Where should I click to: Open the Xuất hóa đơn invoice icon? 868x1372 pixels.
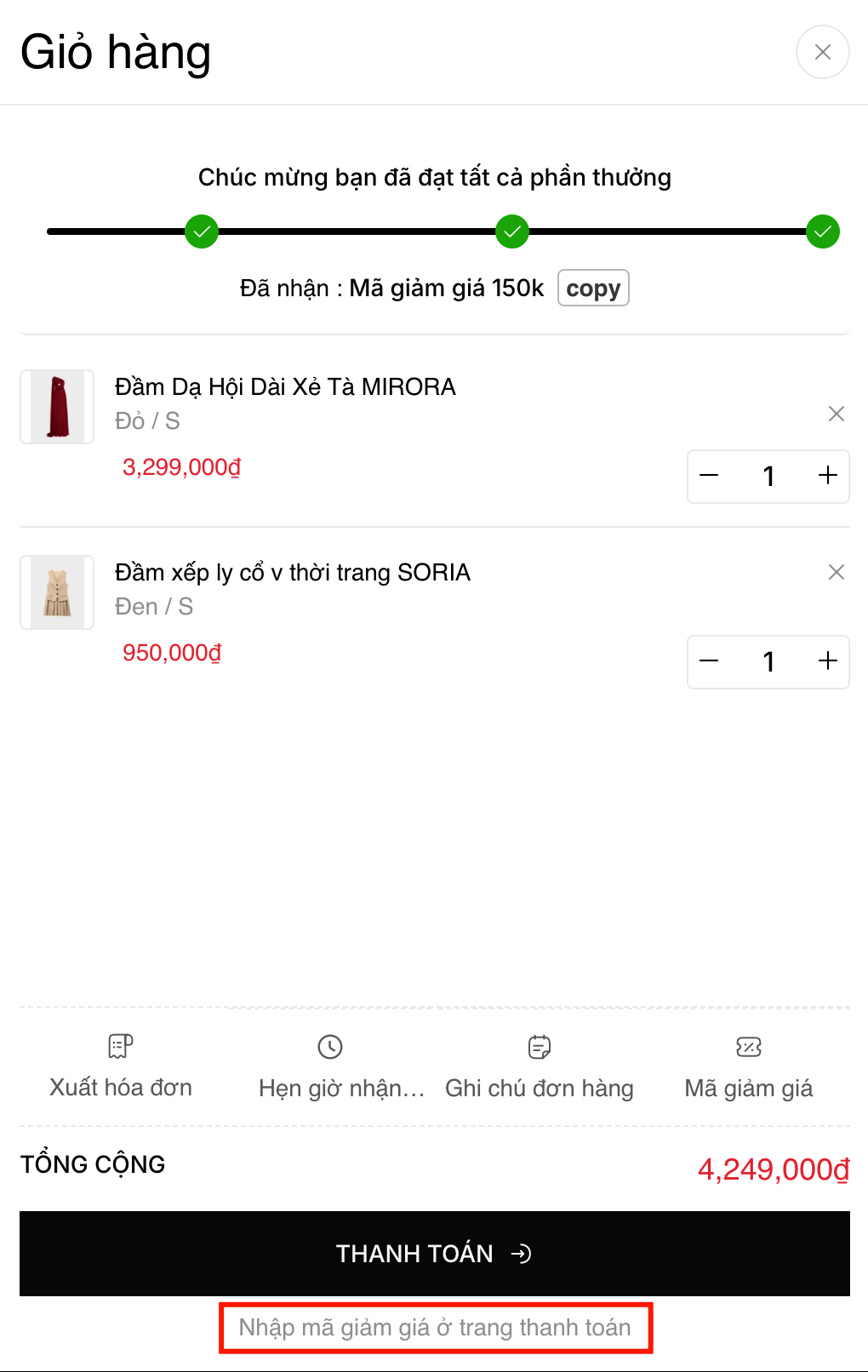pyautogui.click(x=121, y=1047)
